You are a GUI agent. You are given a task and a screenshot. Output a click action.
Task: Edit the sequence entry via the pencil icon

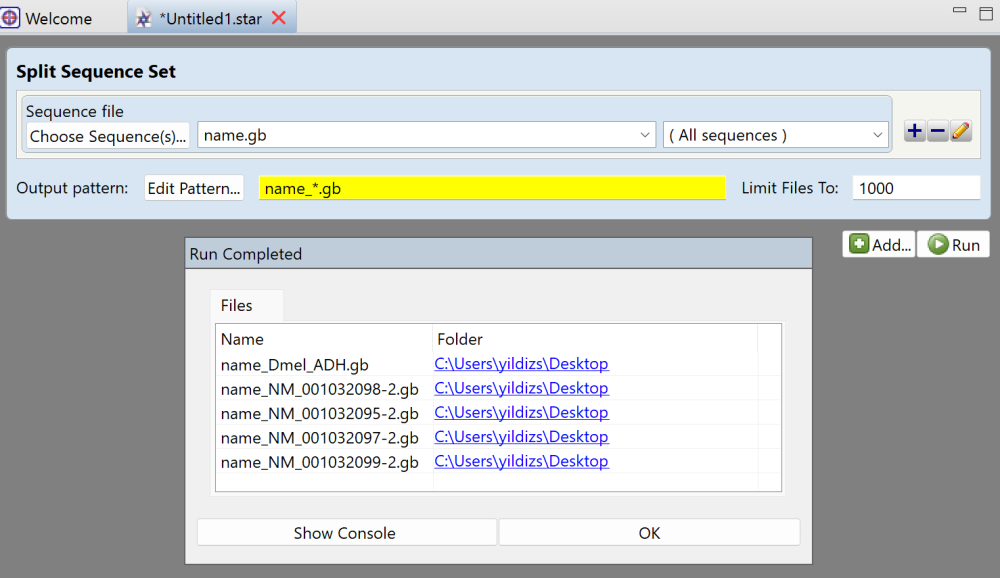960,130
